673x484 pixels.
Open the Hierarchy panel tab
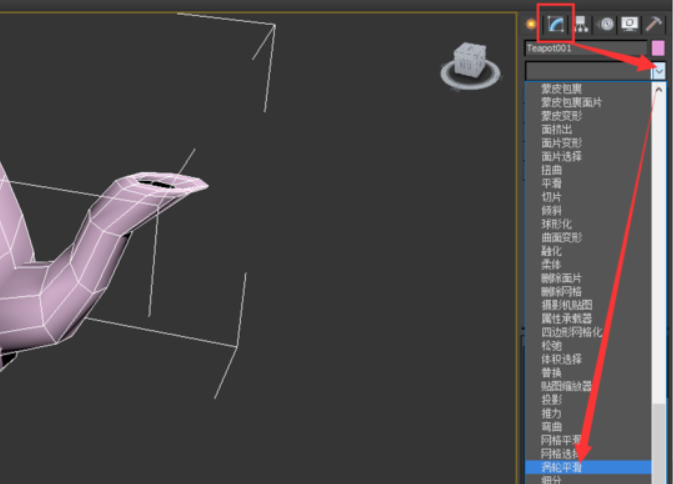tap(582, 24)
